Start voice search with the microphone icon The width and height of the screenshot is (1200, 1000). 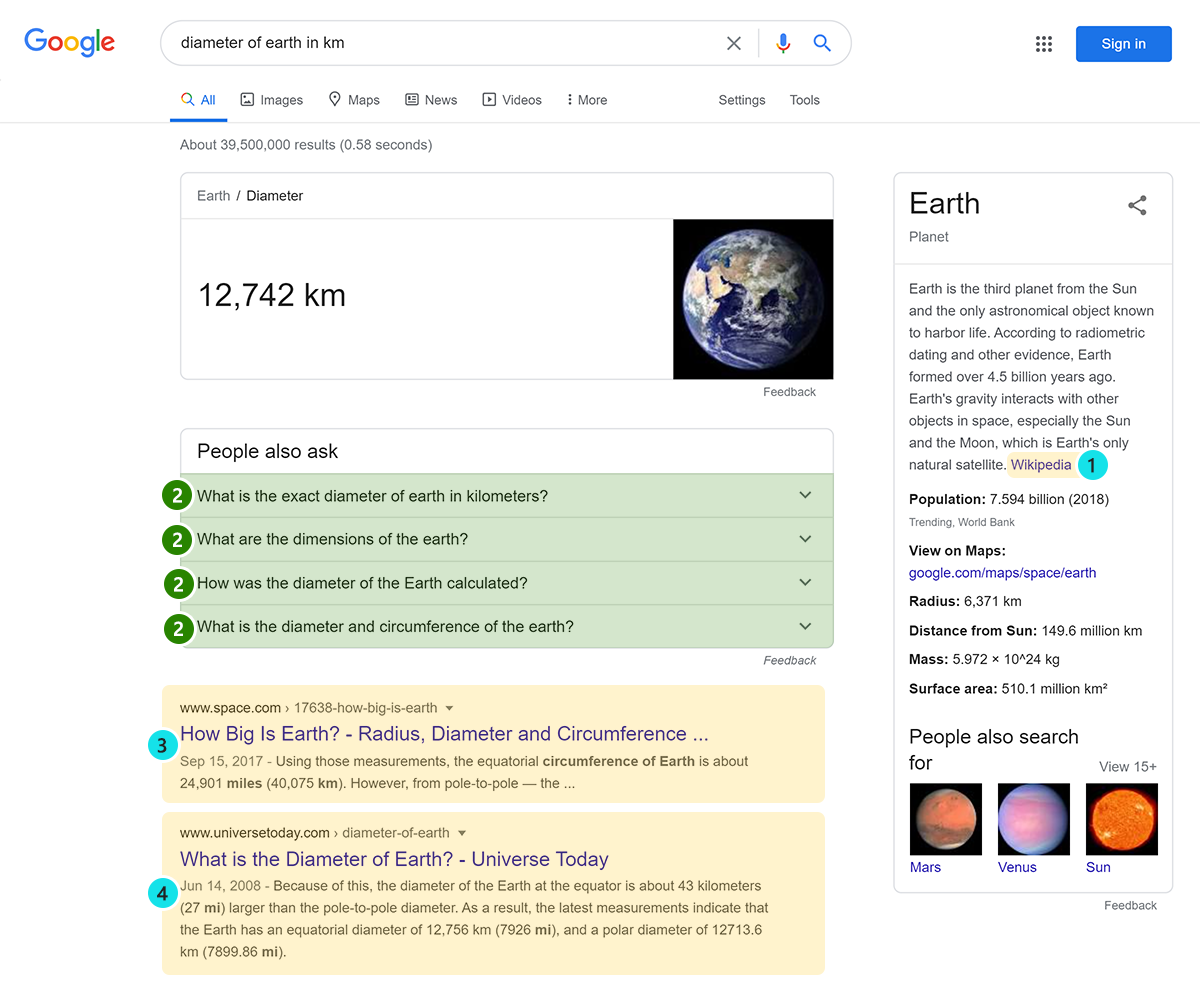click(783, 43)
